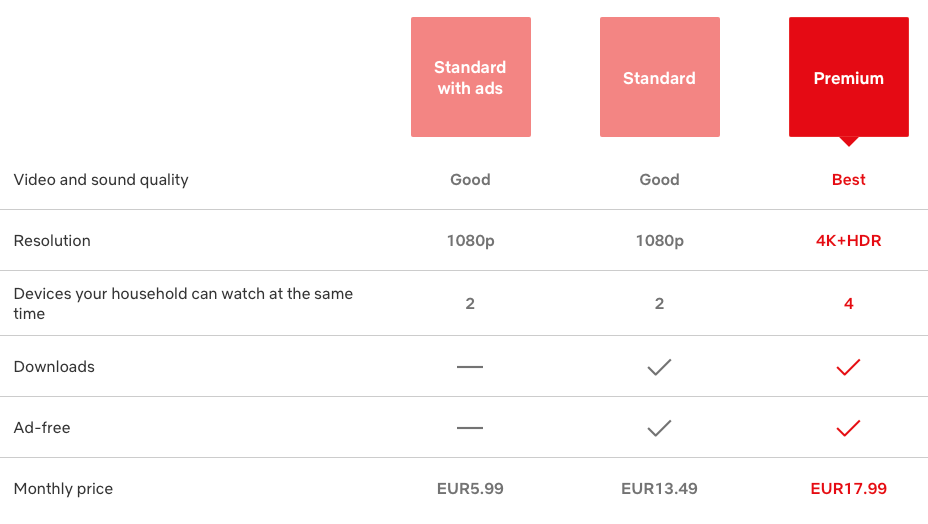Click the EUR5.99 monthly price
This screenshot has height=524, width=928.
pos(470,489)
